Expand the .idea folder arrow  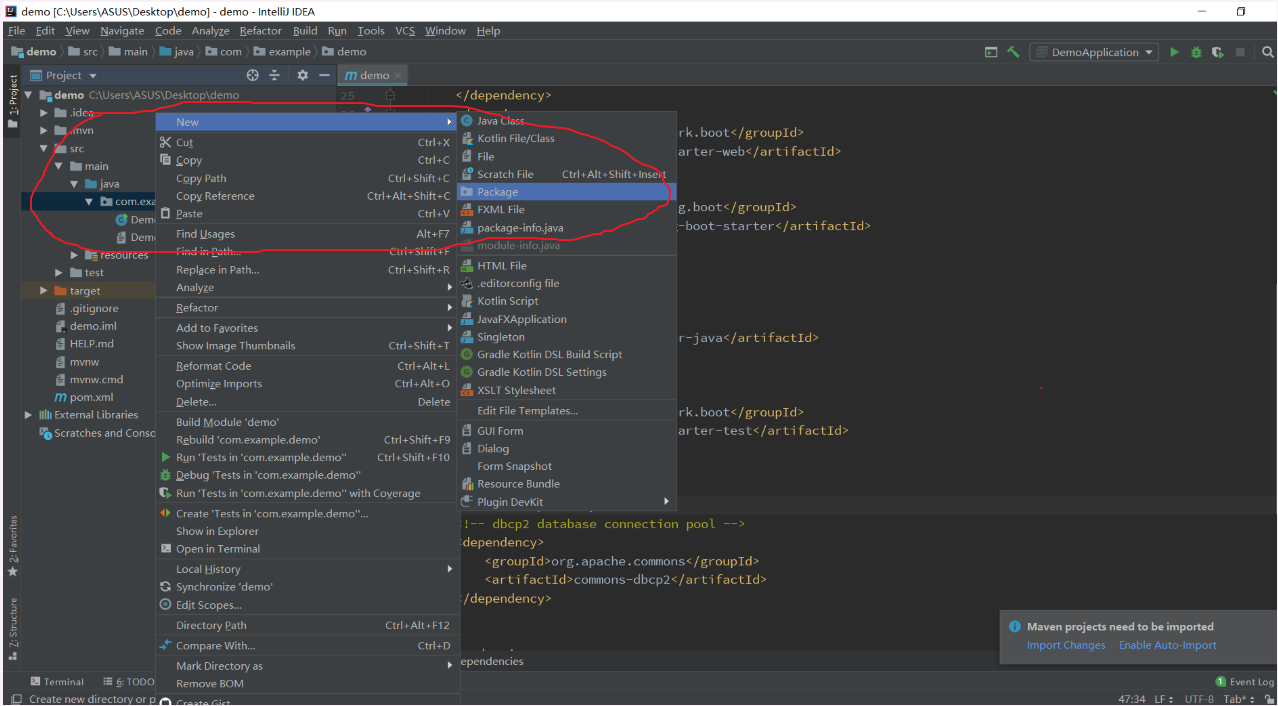click(x=44, y=113)
